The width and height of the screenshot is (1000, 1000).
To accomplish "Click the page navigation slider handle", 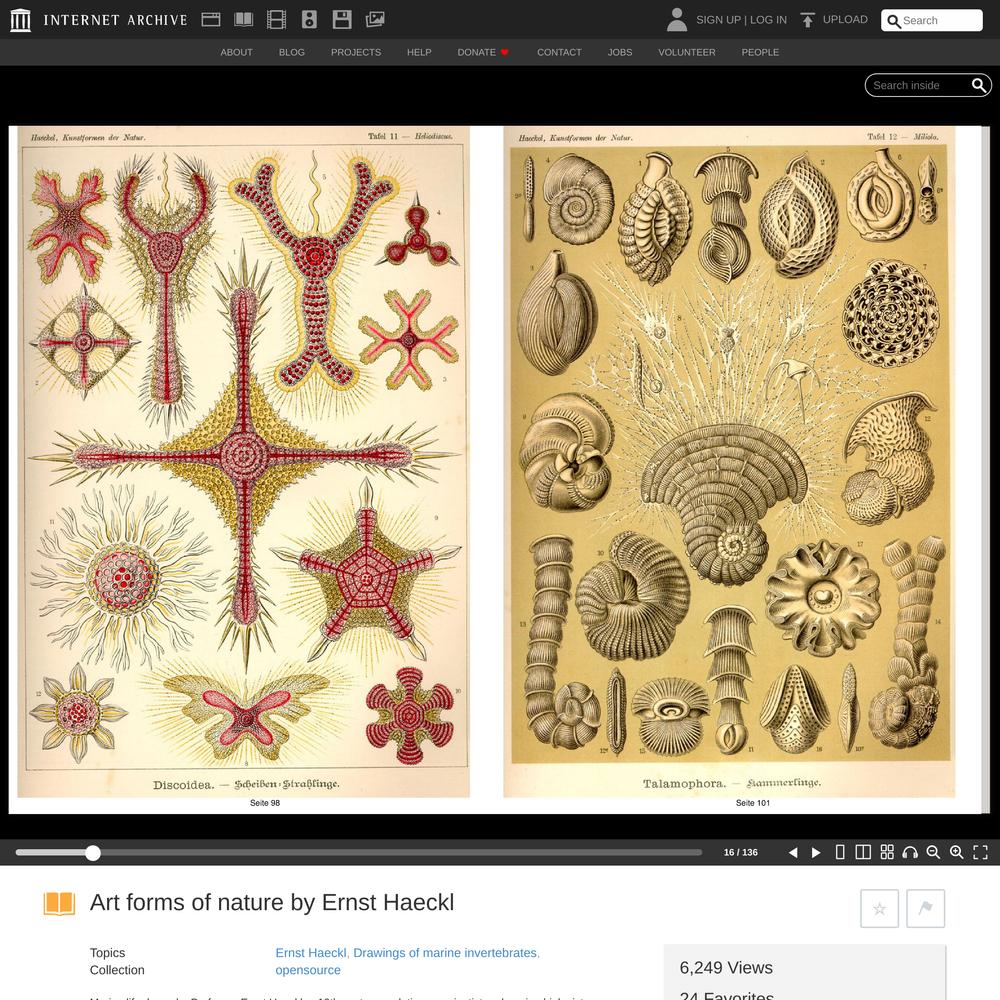I will [x=93, y=853].
